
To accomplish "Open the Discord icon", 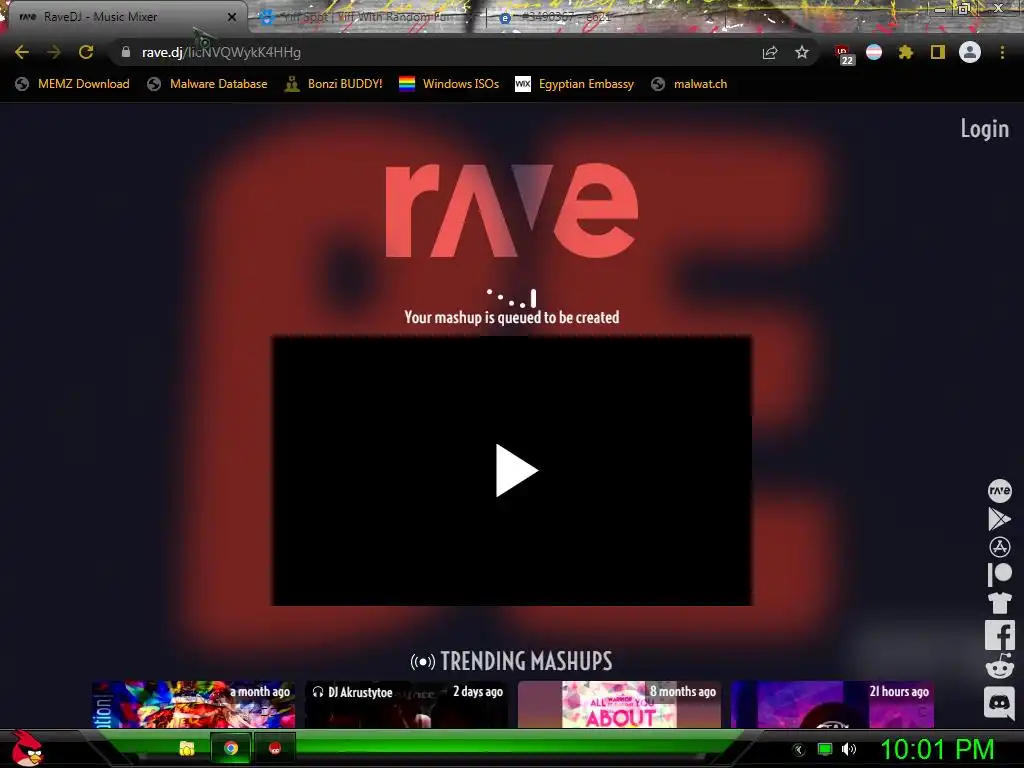I will pyautogui.click(x=999, y=702).
